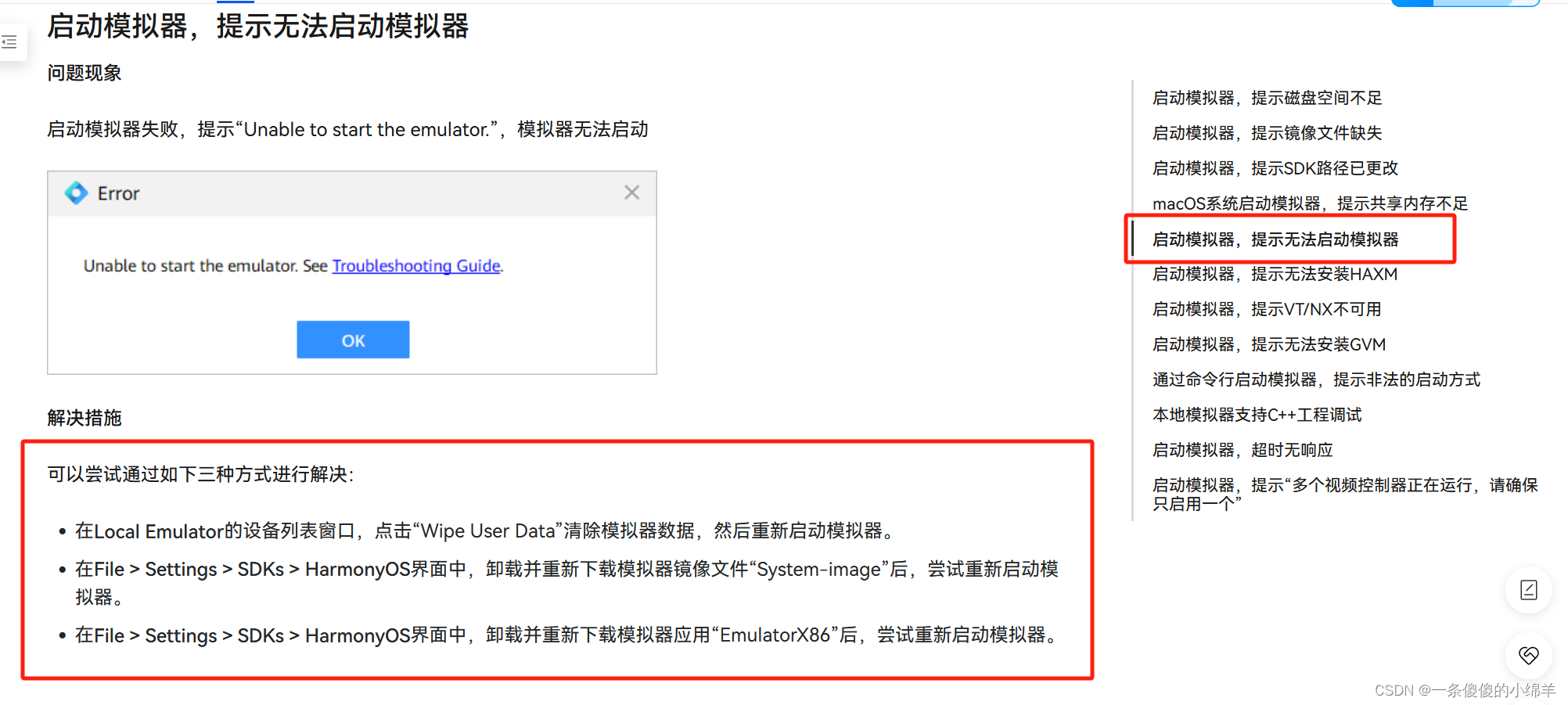The image size is (1568, 705).
Task: Click the 解决措施 subheading
Action: click(x=85, y=418)
